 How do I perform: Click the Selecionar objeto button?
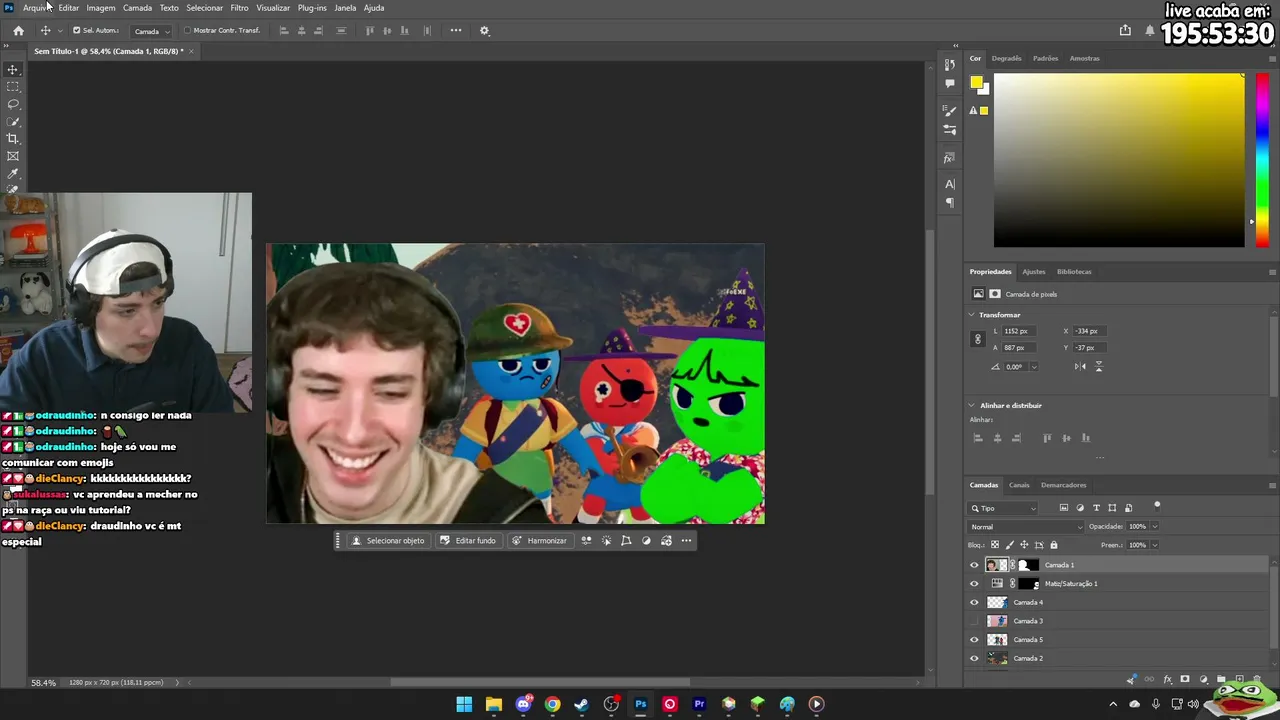click(x=388, y=541)
